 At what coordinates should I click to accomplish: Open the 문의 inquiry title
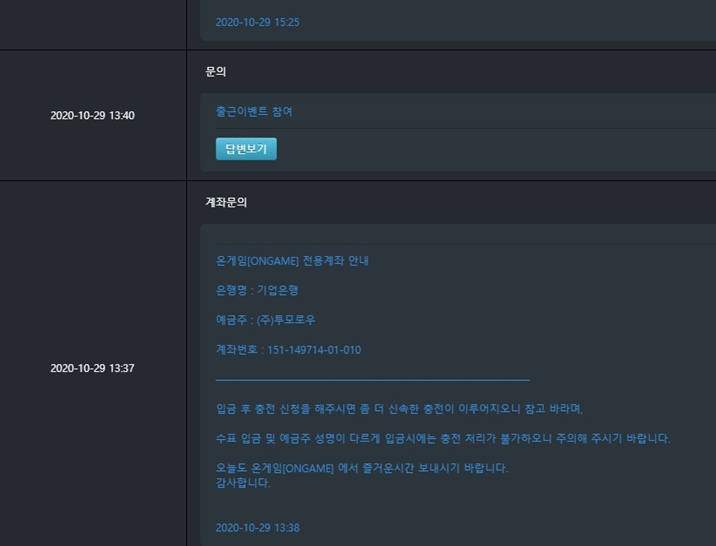click(215, 72)
